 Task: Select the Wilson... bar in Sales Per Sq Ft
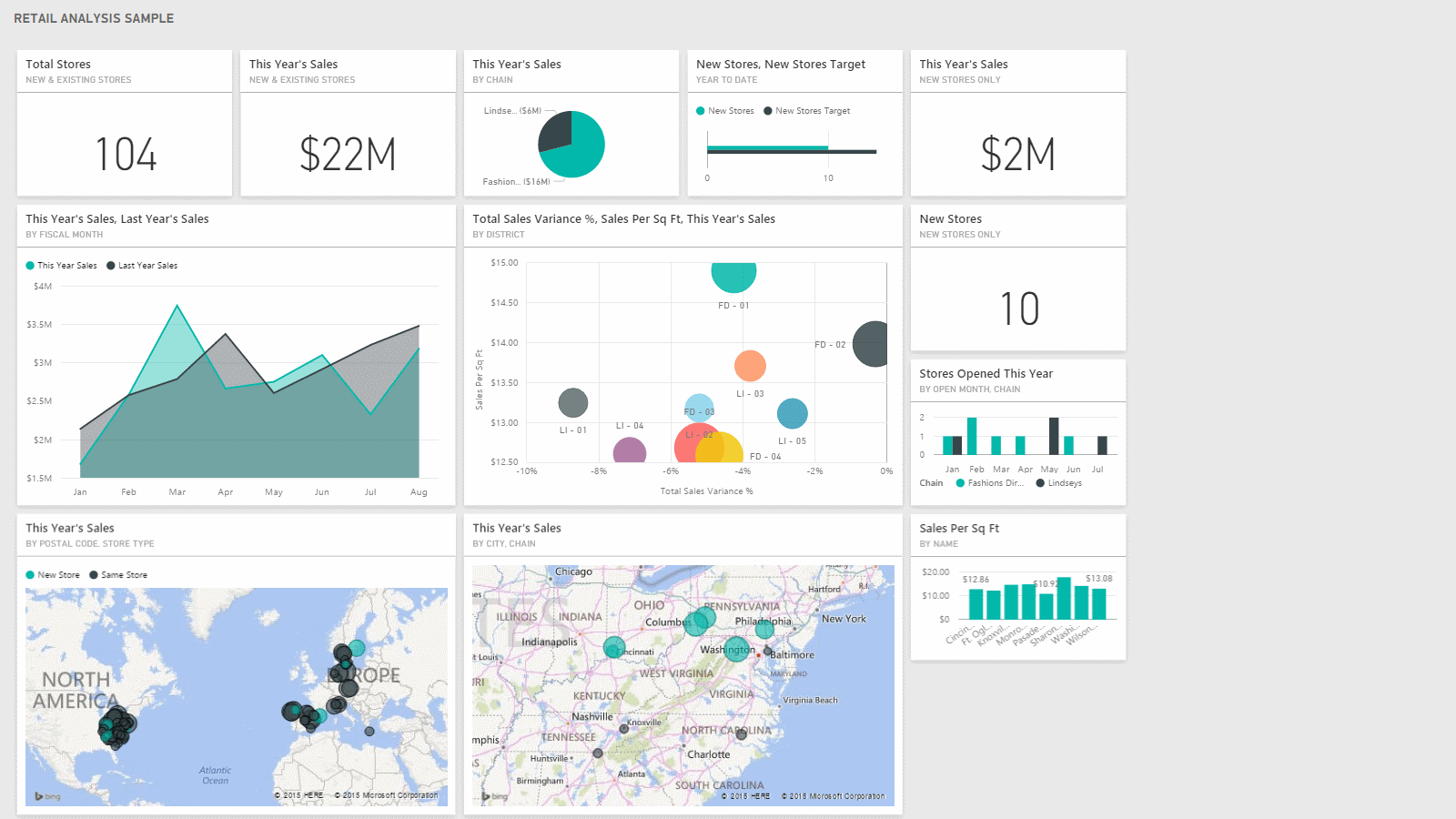[x=1099, y=604]
